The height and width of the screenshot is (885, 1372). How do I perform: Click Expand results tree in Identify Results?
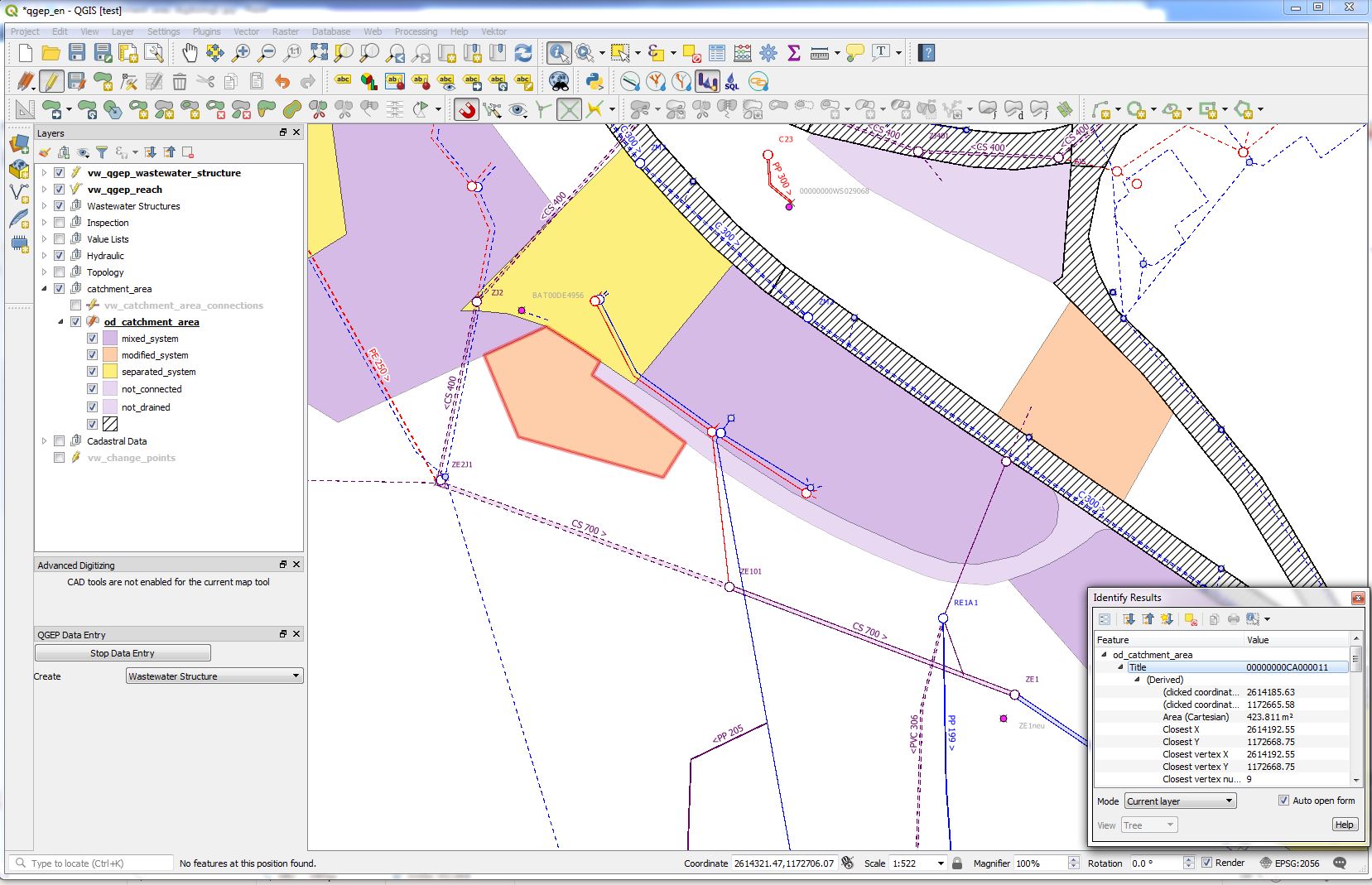tap(1129, 619)
